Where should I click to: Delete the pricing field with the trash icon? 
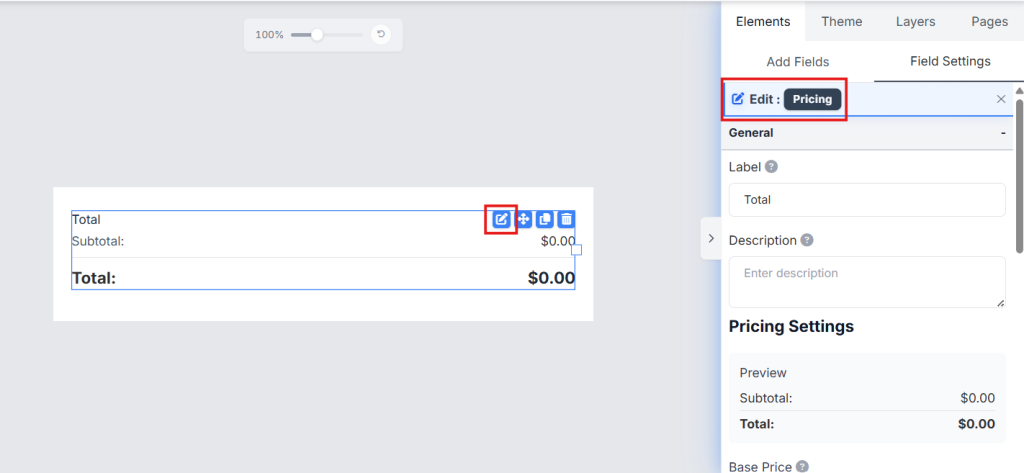tap(566, 219)
